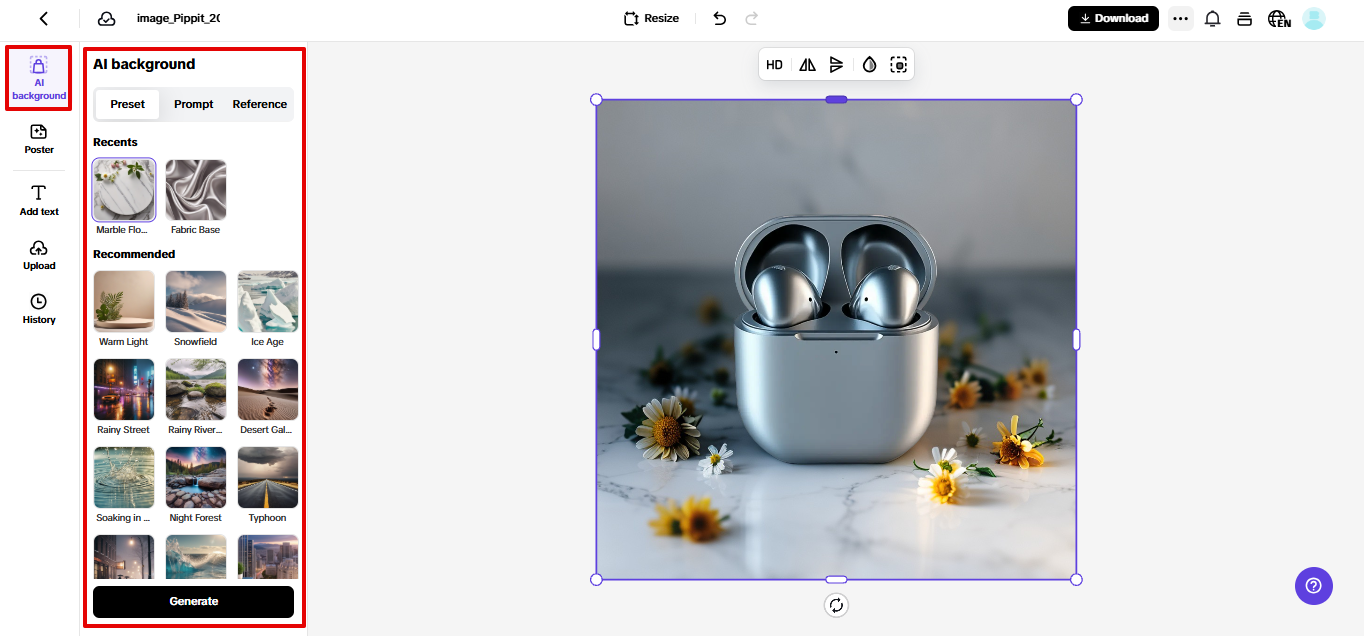Select the region selection icon on image toolbar
This screenshot has width=1364, height=636.
(898, 64)
